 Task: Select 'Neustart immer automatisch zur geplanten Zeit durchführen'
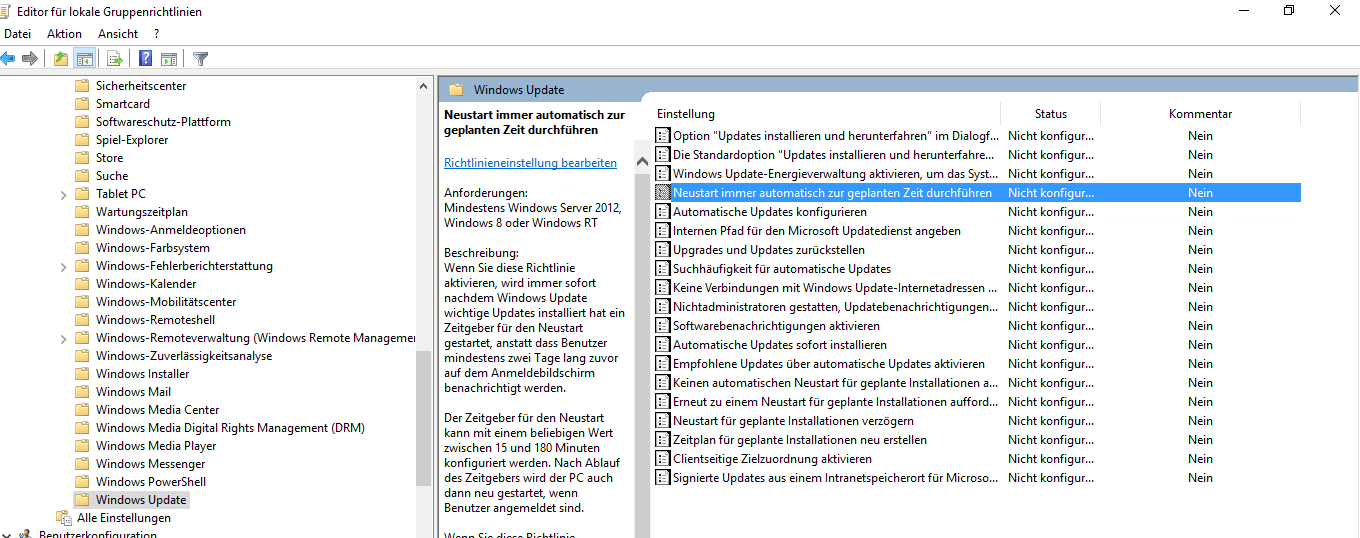click(x=978, y=193)
